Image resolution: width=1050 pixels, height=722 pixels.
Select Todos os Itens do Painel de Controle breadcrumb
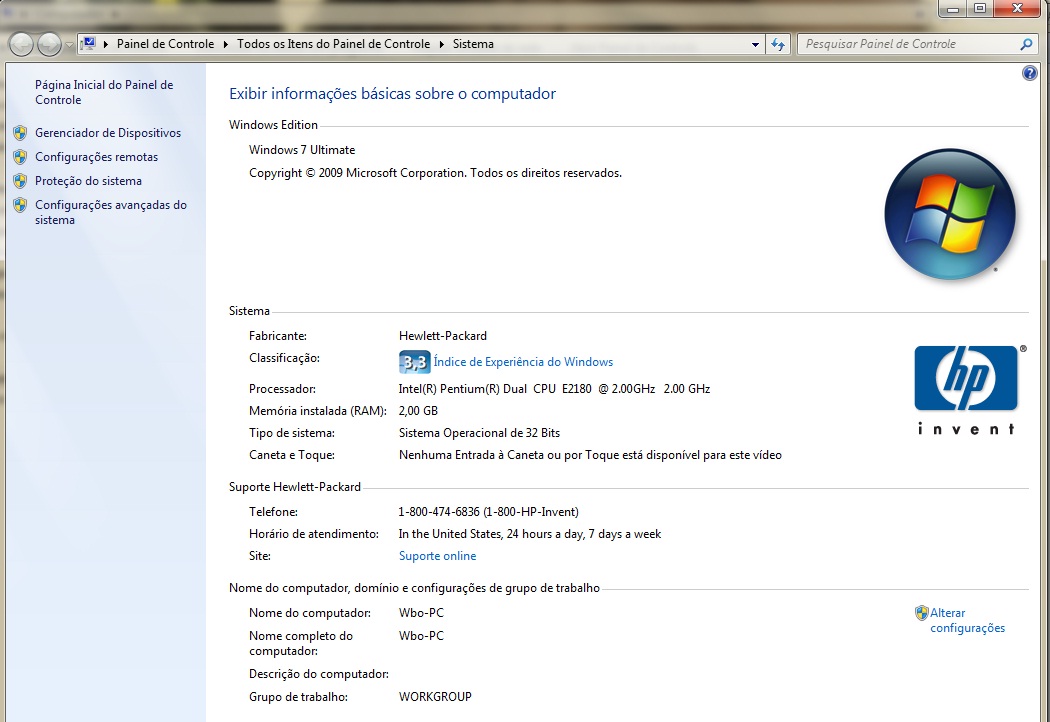click(x=333, y=44)
